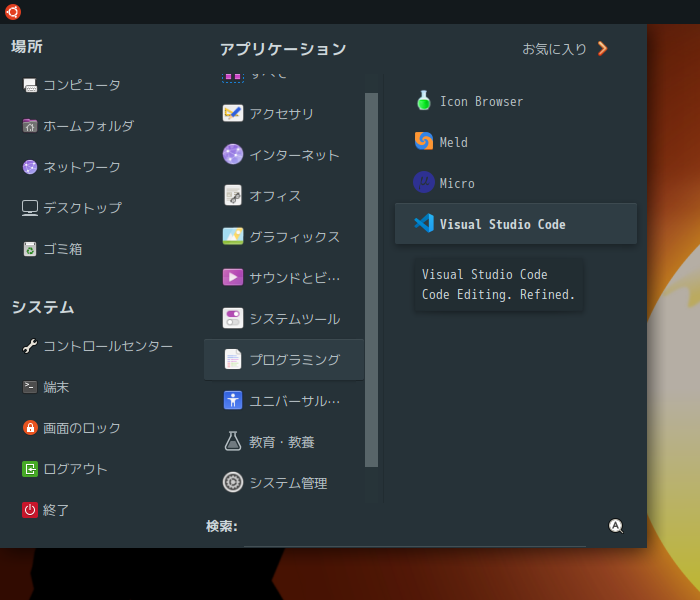
Task: Expand favorites with the orange chevron arrow
Action: (x=602, y=49)
